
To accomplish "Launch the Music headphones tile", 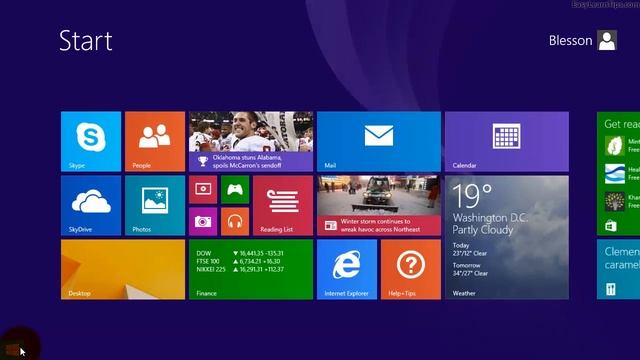I will [x=235, y=222].
